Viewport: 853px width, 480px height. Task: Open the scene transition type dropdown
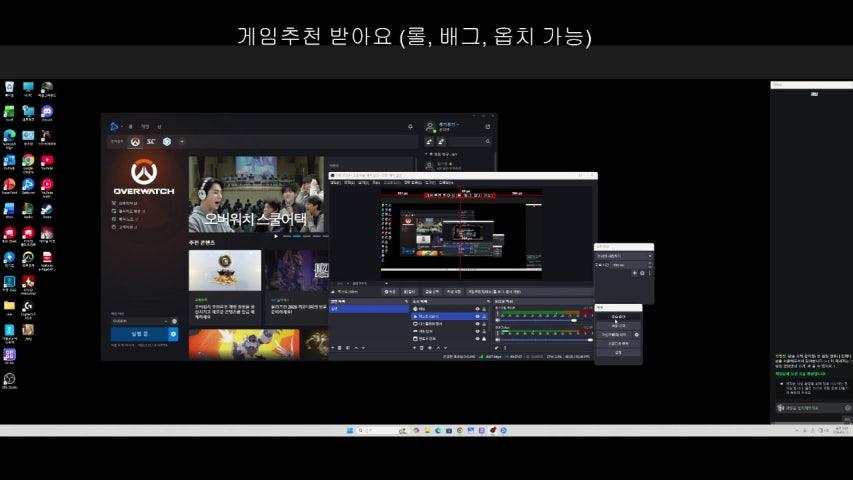(x=624, y=256)
